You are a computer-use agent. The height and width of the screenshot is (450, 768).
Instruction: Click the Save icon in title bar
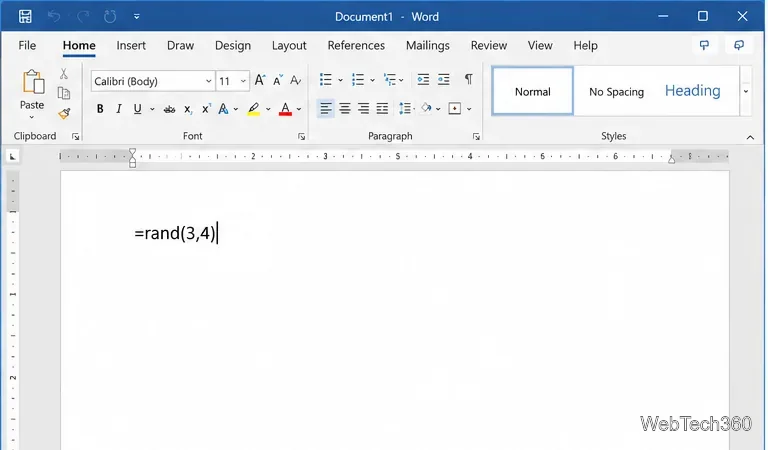25,17
